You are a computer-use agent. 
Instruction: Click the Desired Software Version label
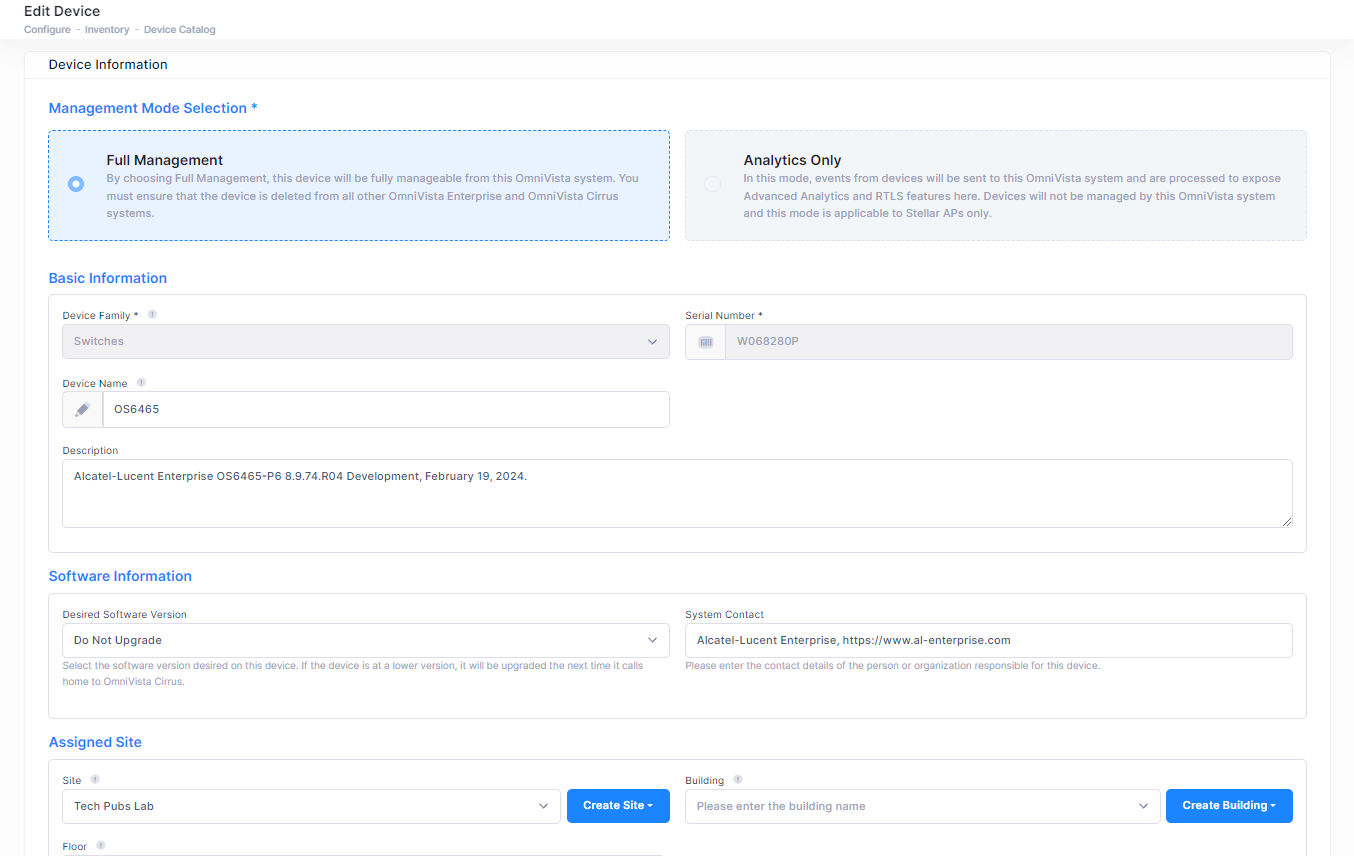(x=124, y=615)
